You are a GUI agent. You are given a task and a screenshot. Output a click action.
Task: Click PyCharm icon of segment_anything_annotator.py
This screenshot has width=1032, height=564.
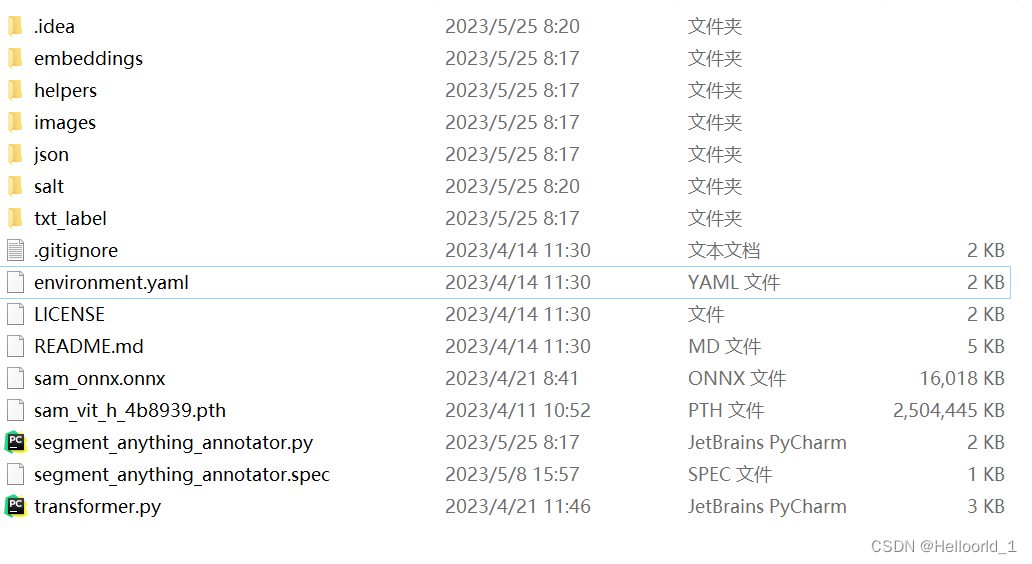click(16, 442)
